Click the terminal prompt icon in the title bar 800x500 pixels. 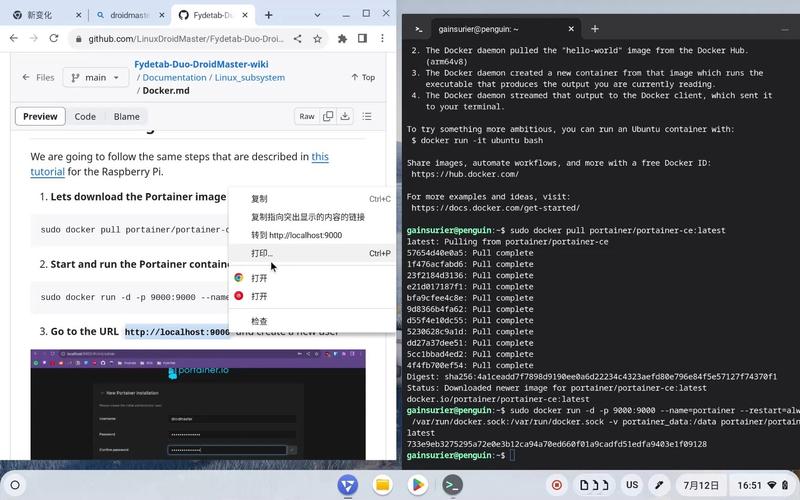[x=419, y=29]
